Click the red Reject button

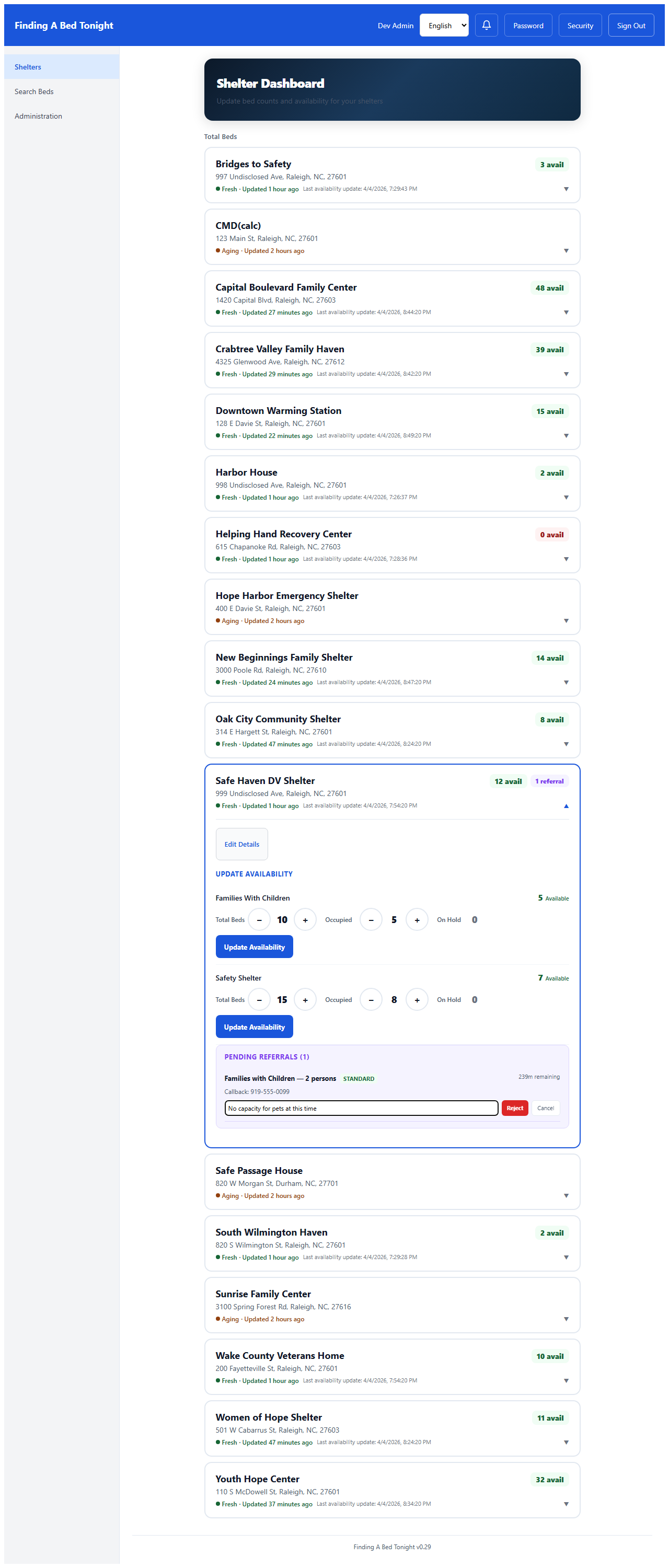[514, 1108]
